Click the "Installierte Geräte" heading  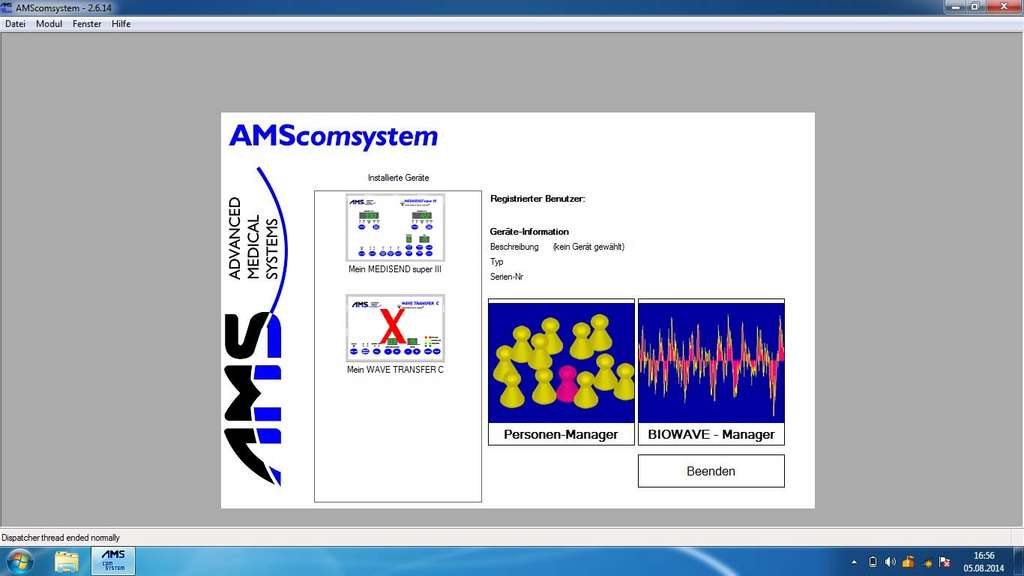tap(398, 178)
